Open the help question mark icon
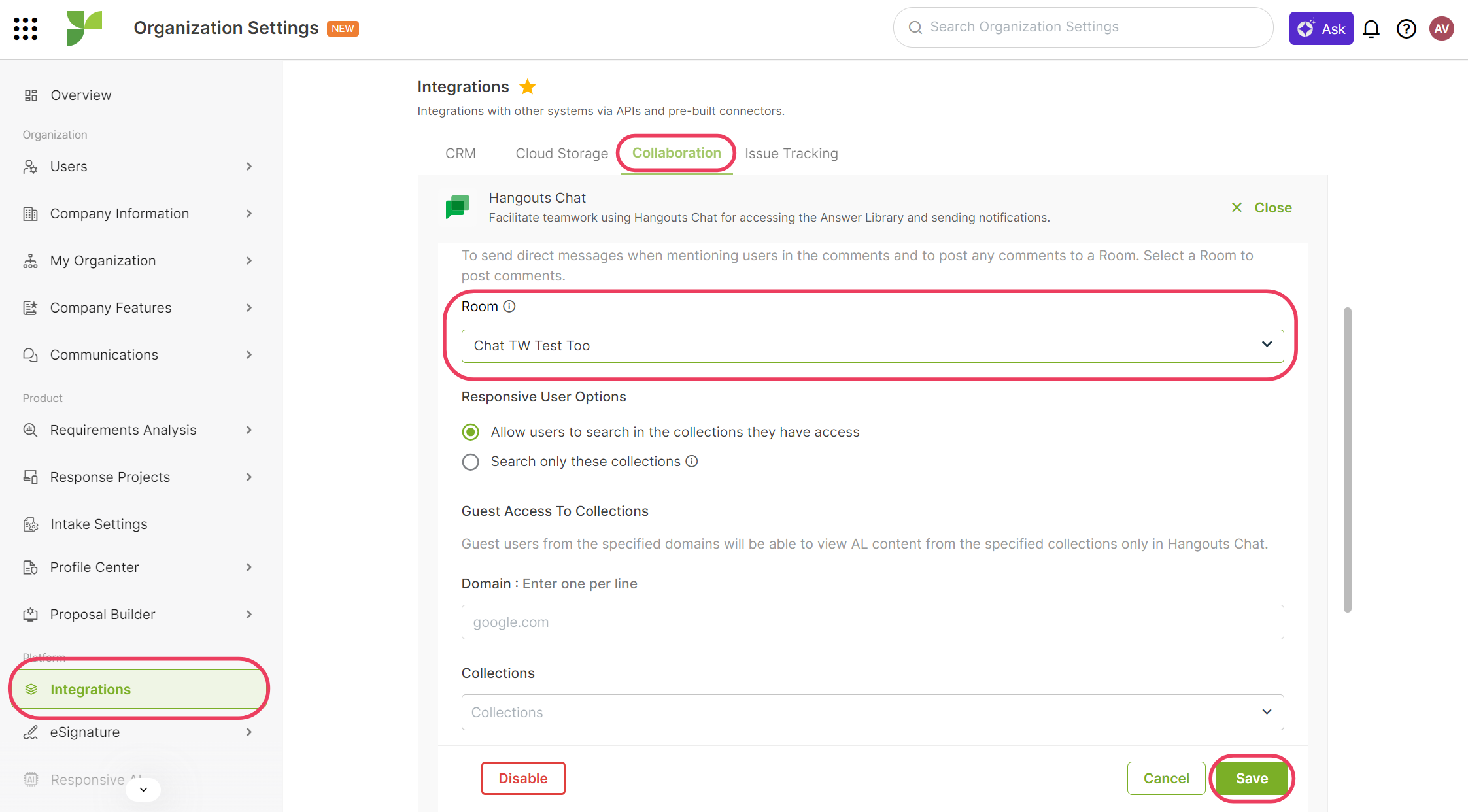The image size is (1468, 812). [x=1406, y=29]
